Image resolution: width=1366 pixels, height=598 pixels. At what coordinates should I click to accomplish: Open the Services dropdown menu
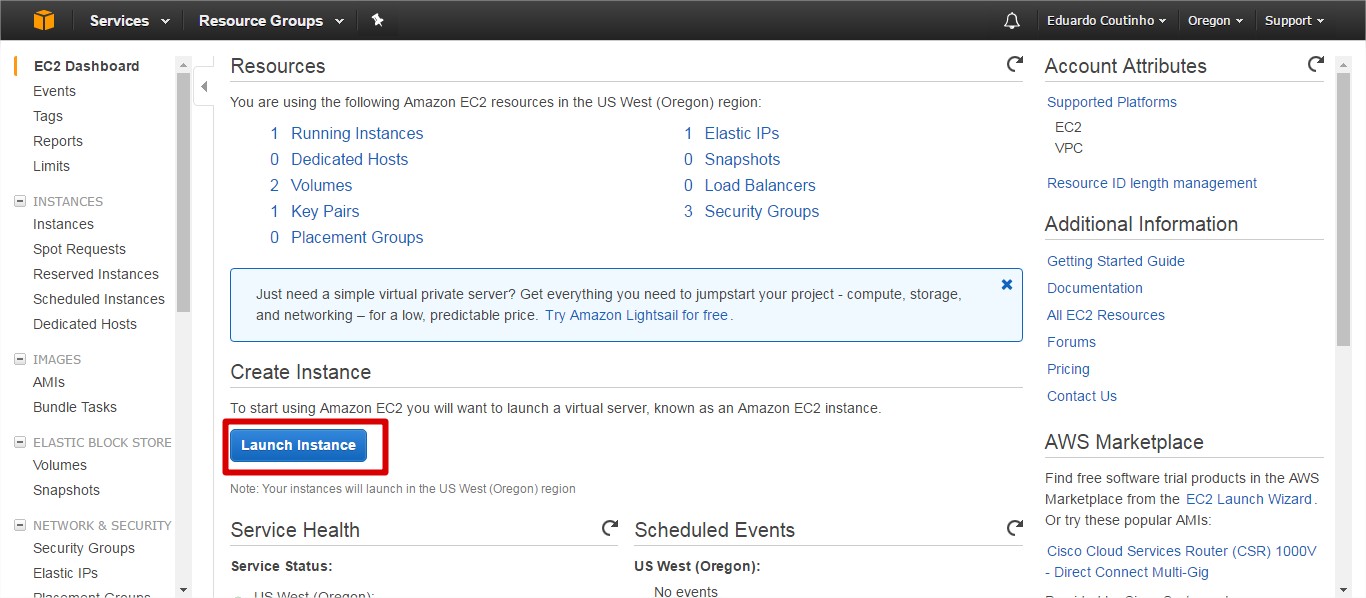[x=129, y=20]
